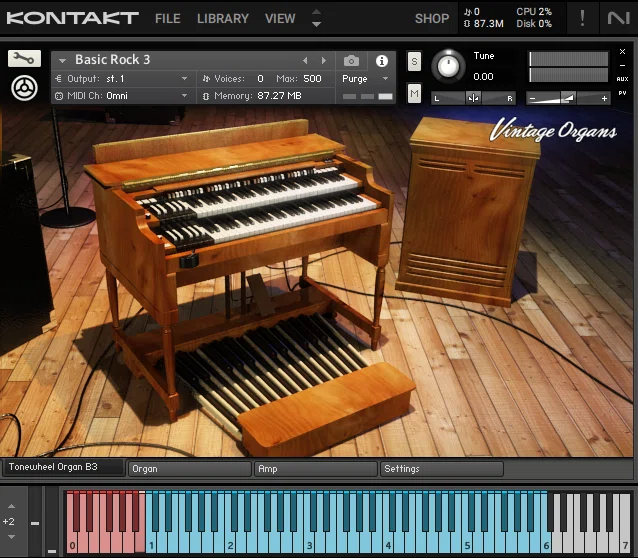Viewport: 638px width, 558px height.
Task: Load next preset with the right arrow
Action: click(324, 61)
